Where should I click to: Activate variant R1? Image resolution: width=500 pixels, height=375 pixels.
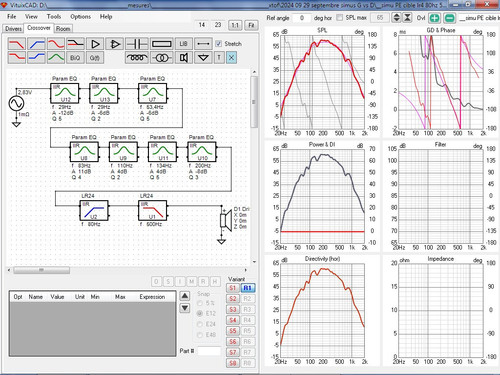(247, 288)
